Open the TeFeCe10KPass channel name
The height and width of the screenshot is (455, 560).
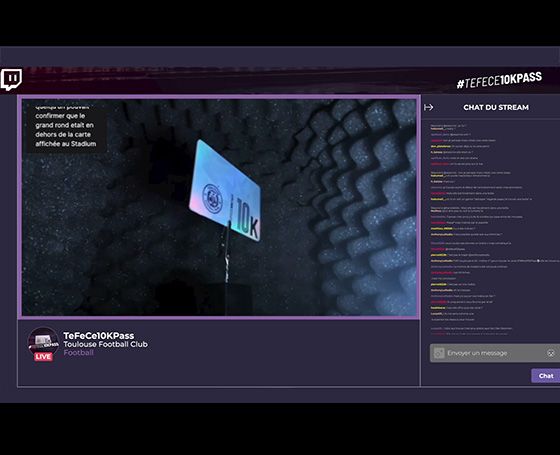pos(99,336)
